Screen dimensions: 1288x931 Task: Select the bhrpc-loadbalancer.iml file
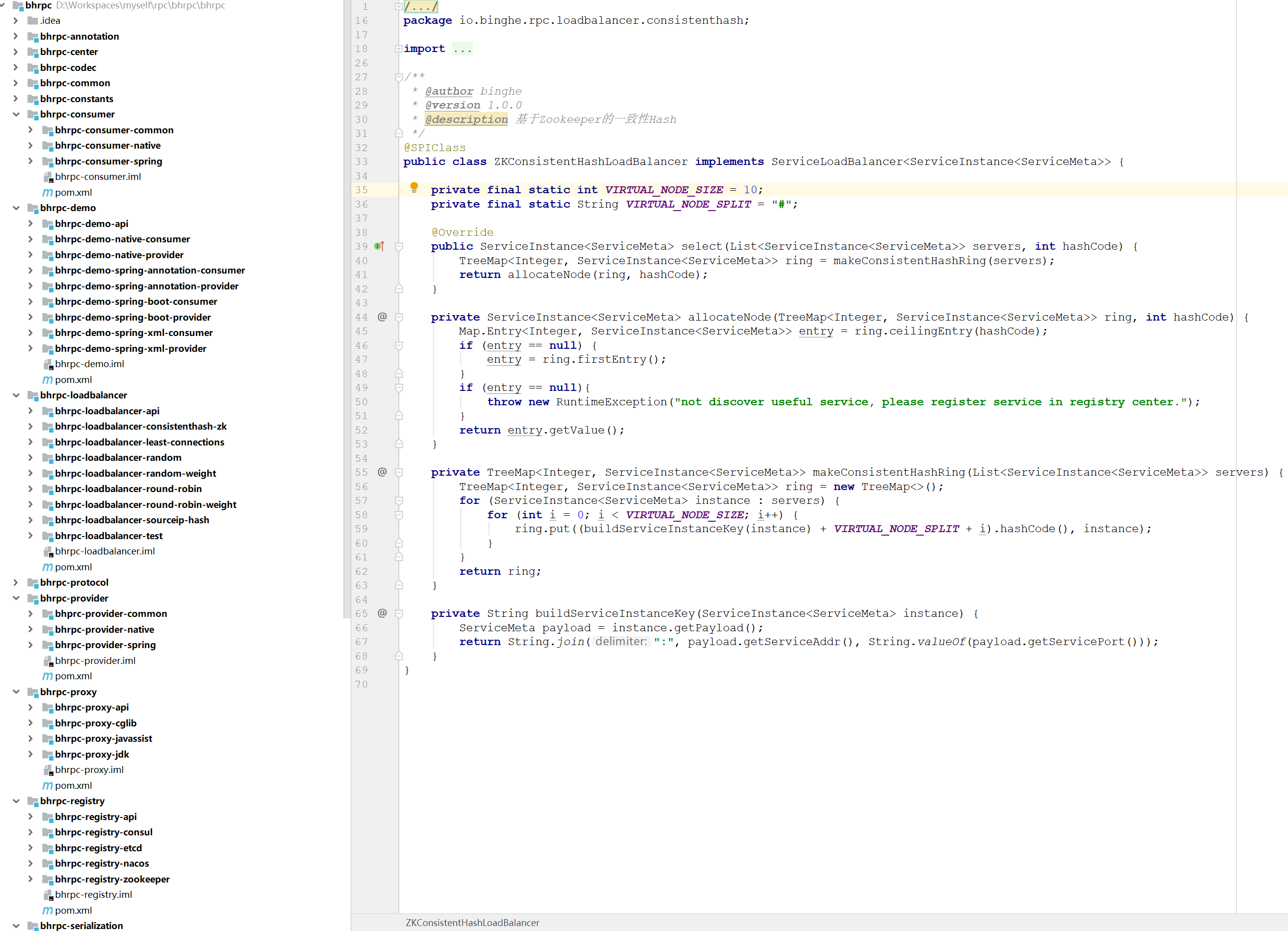105,551
